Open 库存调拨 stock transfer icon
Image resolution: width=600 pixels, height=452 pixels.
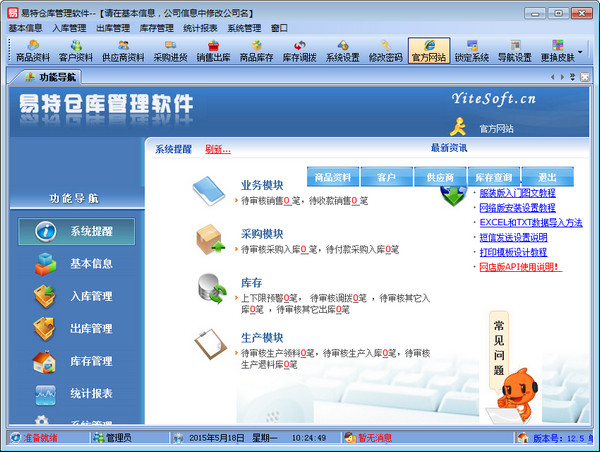(298, 51)
